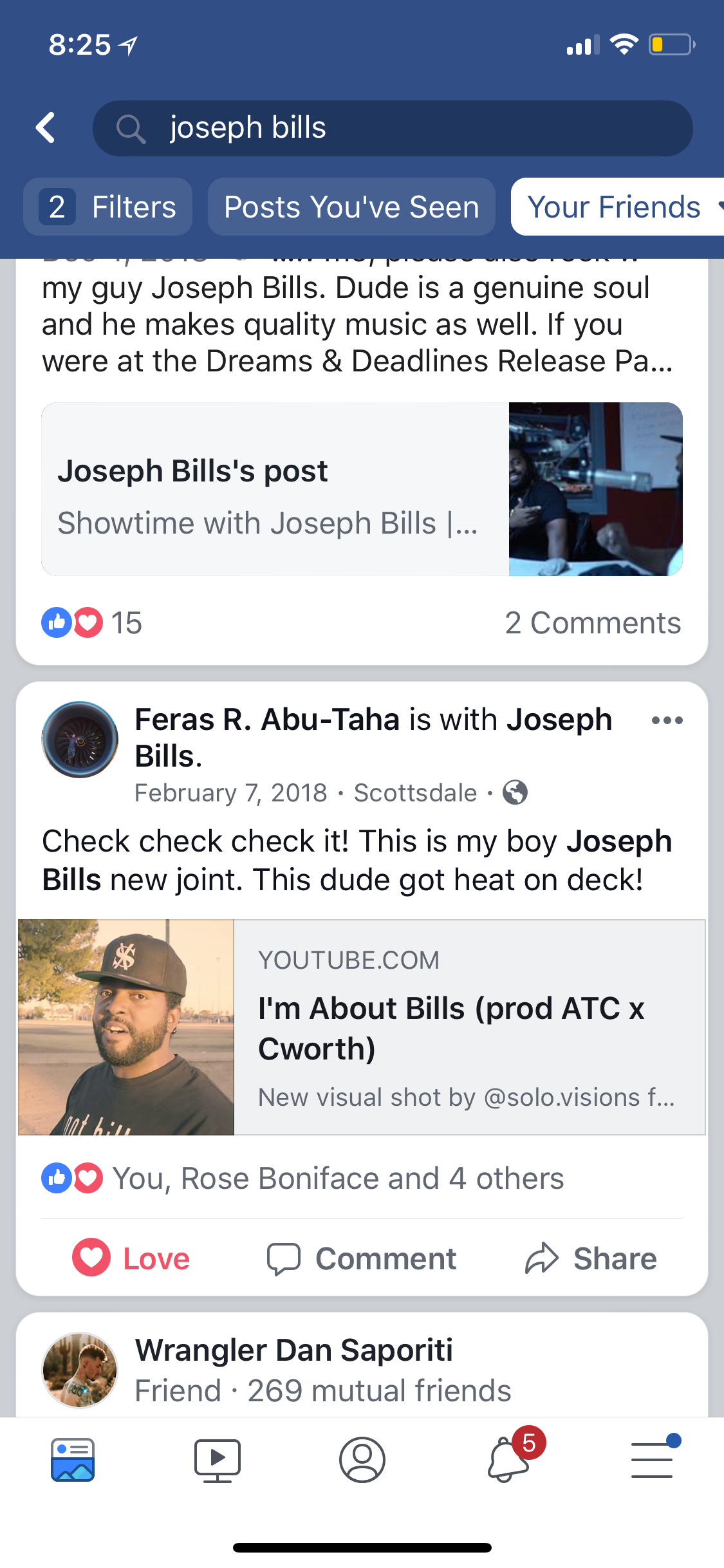
Task: Open the hamburger menu tab
Action: (653, 1459)
